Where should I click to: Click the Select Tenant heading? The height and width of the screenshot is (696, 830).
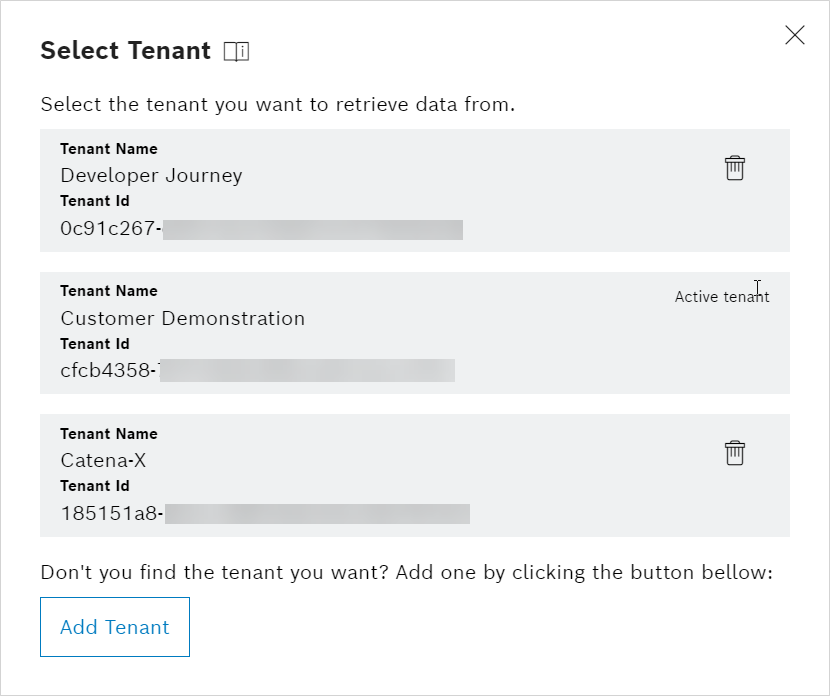coord(125,51)
